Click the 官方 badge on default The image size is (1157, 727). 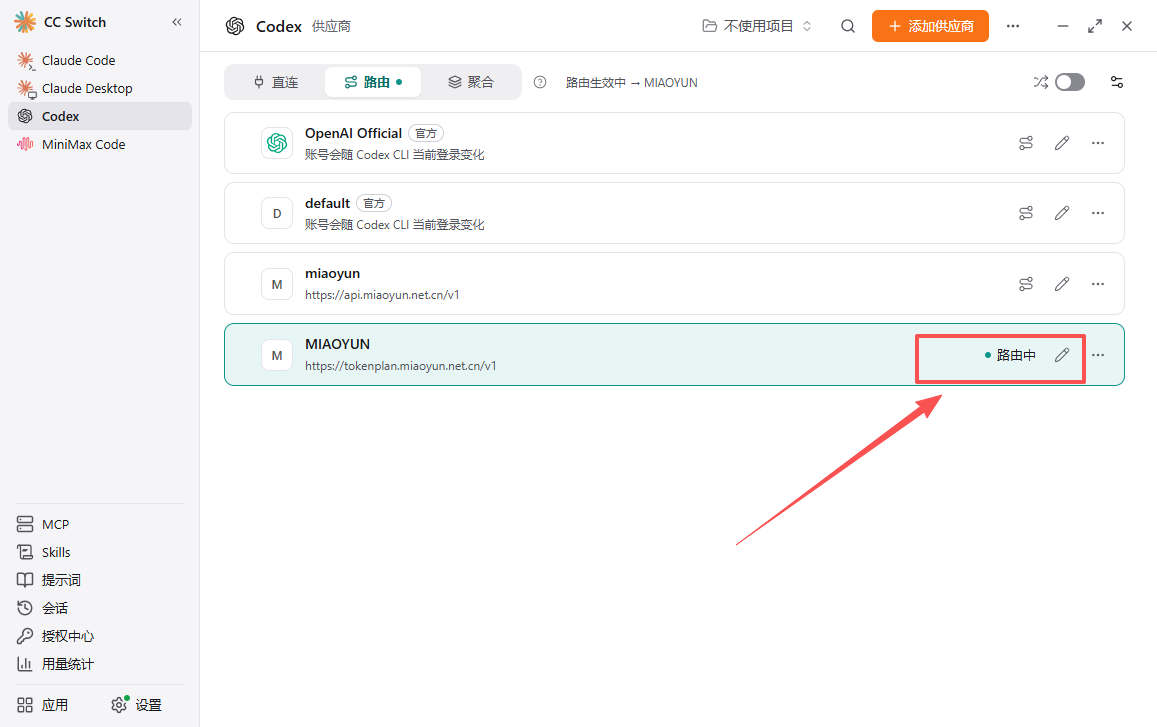pyautogui.click(x=374, y=204)
